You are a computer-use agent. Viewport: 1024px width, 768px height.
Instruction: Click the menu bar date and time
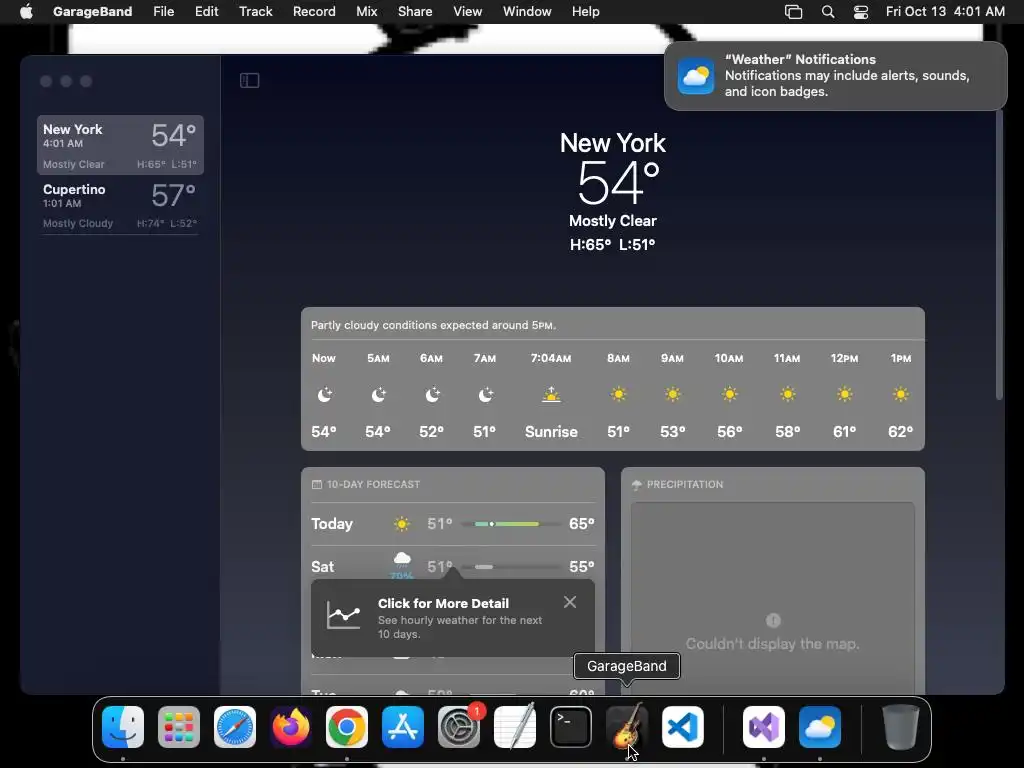[x=945, y=11]
